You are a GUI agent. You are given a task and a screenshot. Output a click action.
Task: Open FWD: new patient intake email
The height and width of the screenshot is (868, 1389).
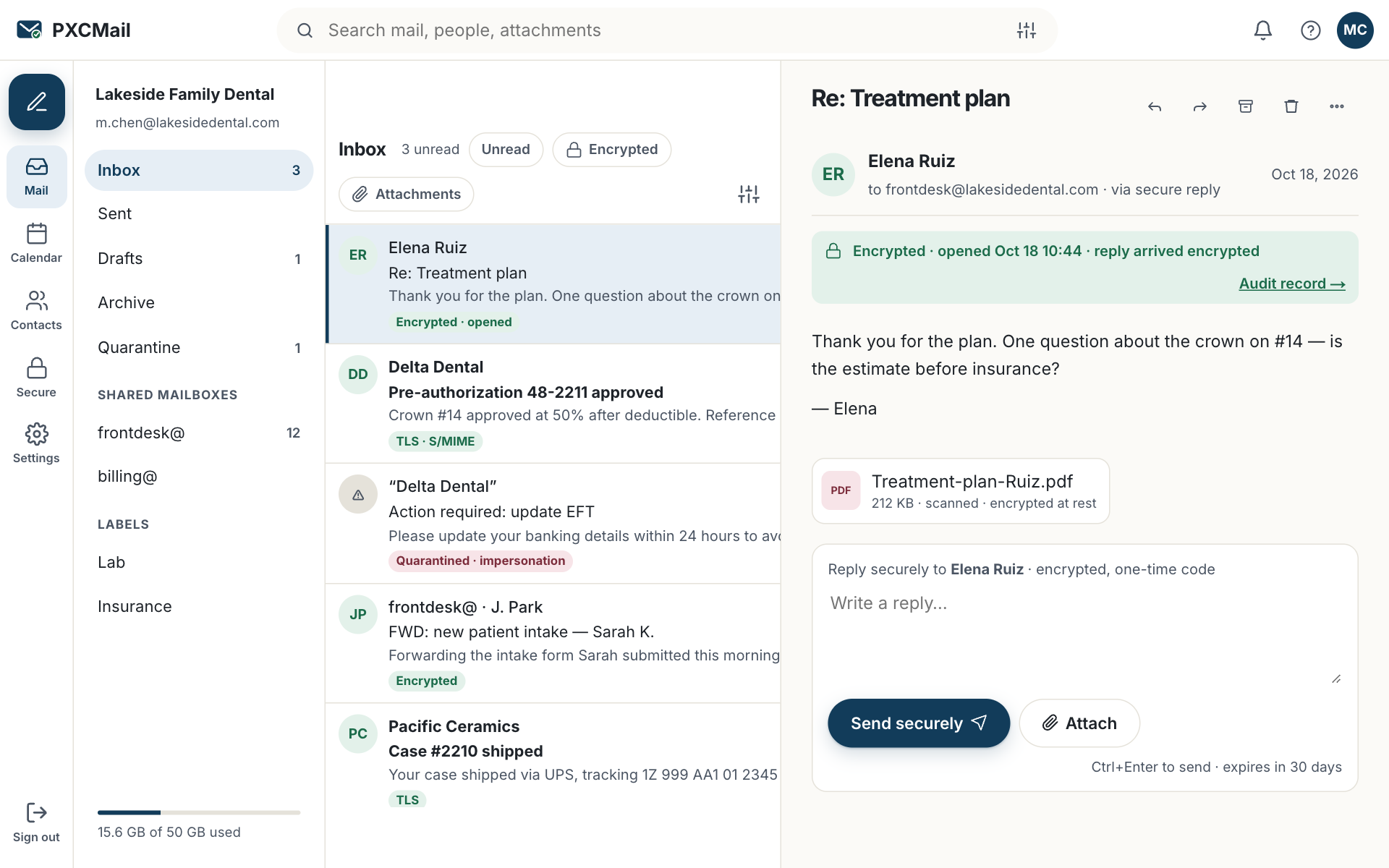[553, 644]
